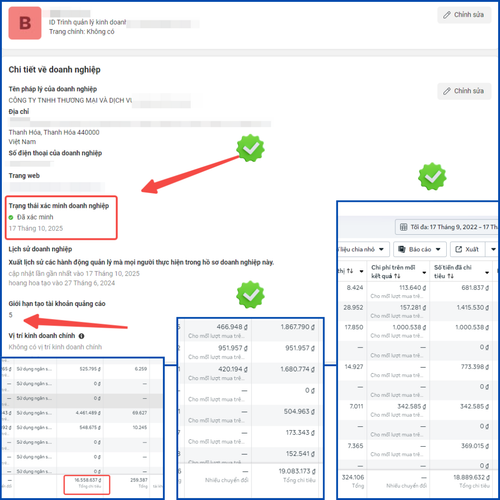Click value 259.387 total in left table
The height and width of the screenshot is (500, 500).
point(139,480)
